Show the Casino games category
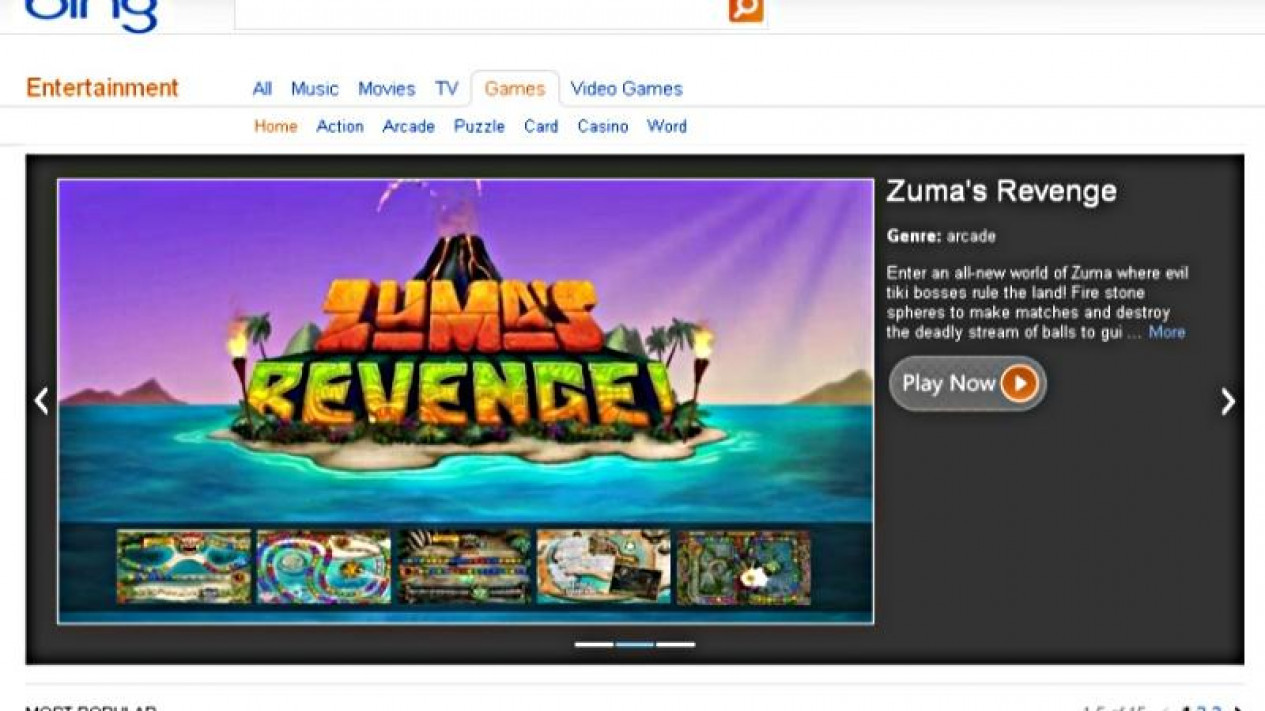Viewport: 1265px width, 711px height. (x=603, y=126)
